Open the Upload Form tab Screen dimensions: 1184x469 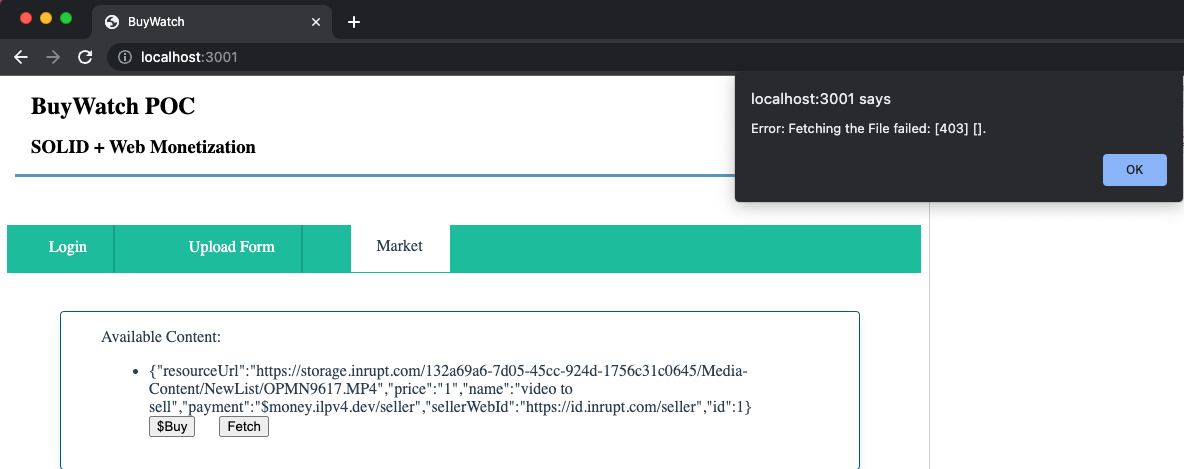pyautogui.click(x=232, y=247)
